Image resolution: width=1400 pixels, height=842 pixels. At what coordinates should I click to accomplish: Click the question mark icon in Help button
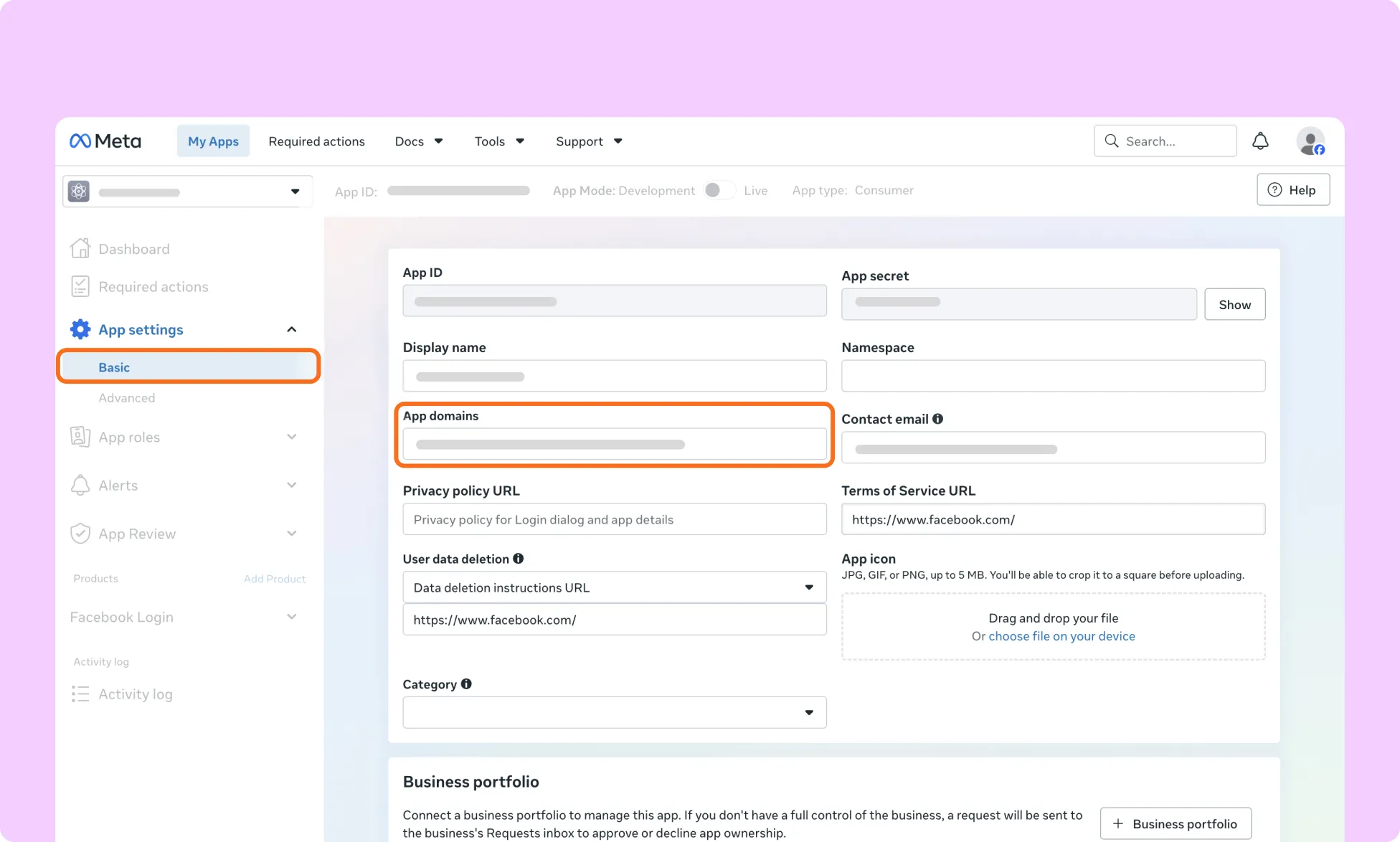(x=1274, y=190)
